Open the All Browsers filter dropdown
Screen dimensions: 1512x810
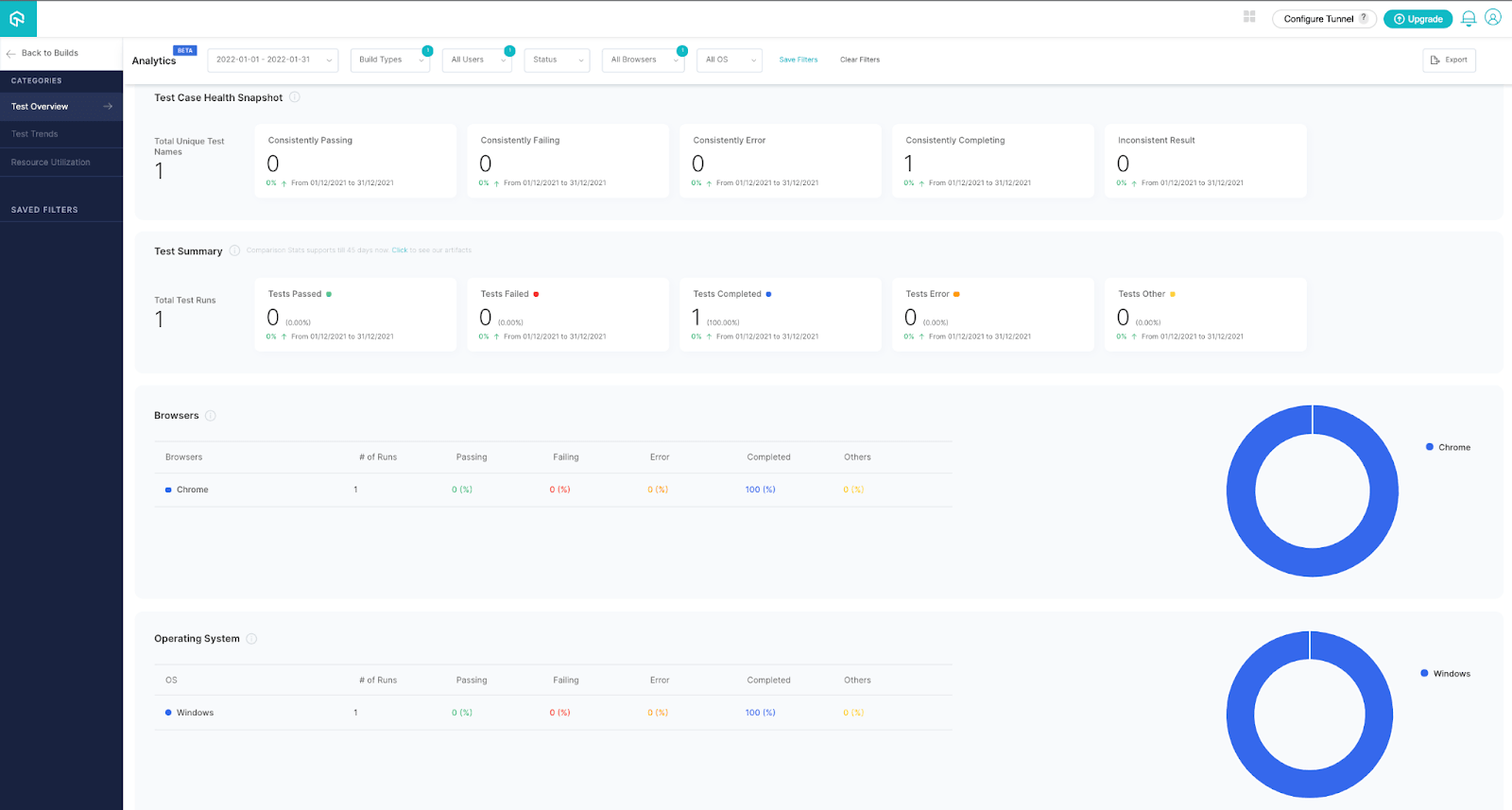coord(643,60)
